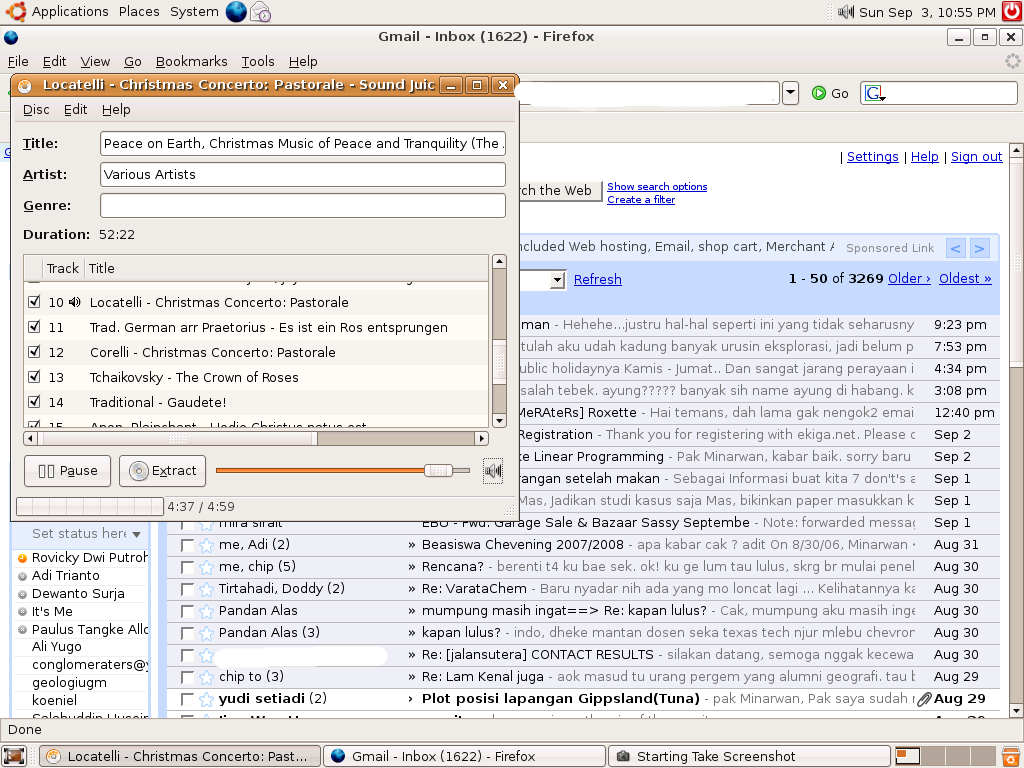The width and height of the screenshot is (1024, 768).
Task: Open Sound Juicer's Edit menu
Action: pyautogui.click(x=75, y=110)
